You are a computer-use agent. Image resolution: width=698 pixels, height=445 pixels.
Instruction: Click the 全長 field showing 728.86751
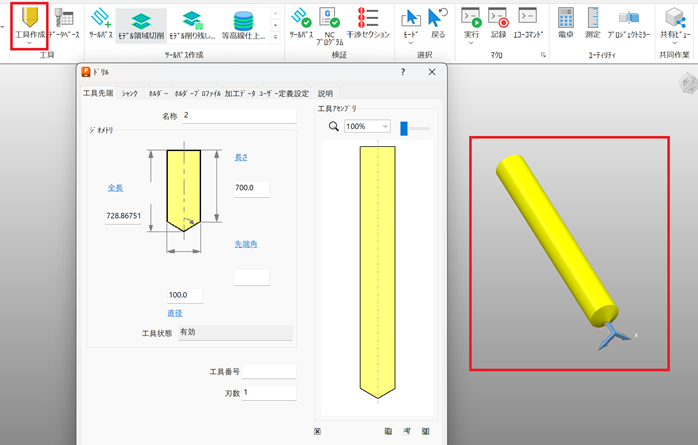click(123, 216)
